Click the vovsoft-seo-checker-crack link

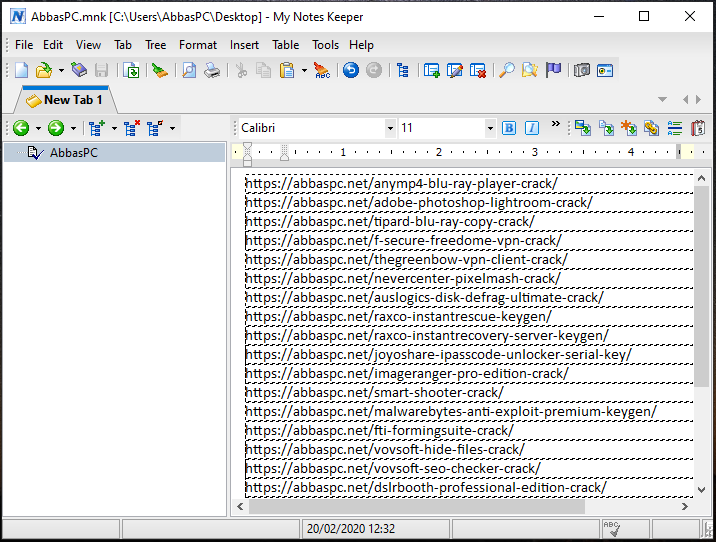[x=393, y=468]
